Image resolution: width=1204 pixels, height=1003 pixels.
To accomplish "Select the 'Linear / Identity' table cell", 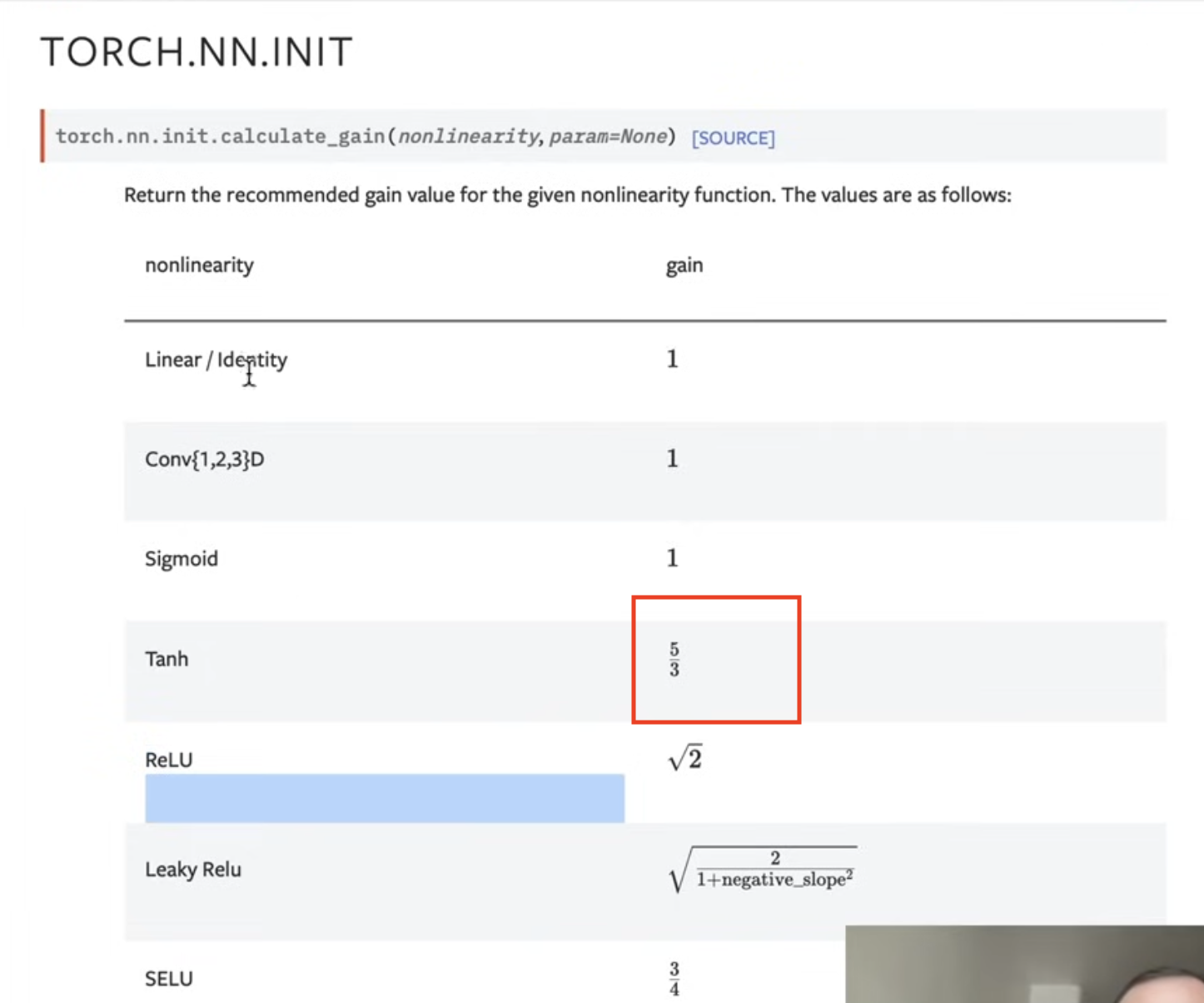I will click(x=216, y=359).
